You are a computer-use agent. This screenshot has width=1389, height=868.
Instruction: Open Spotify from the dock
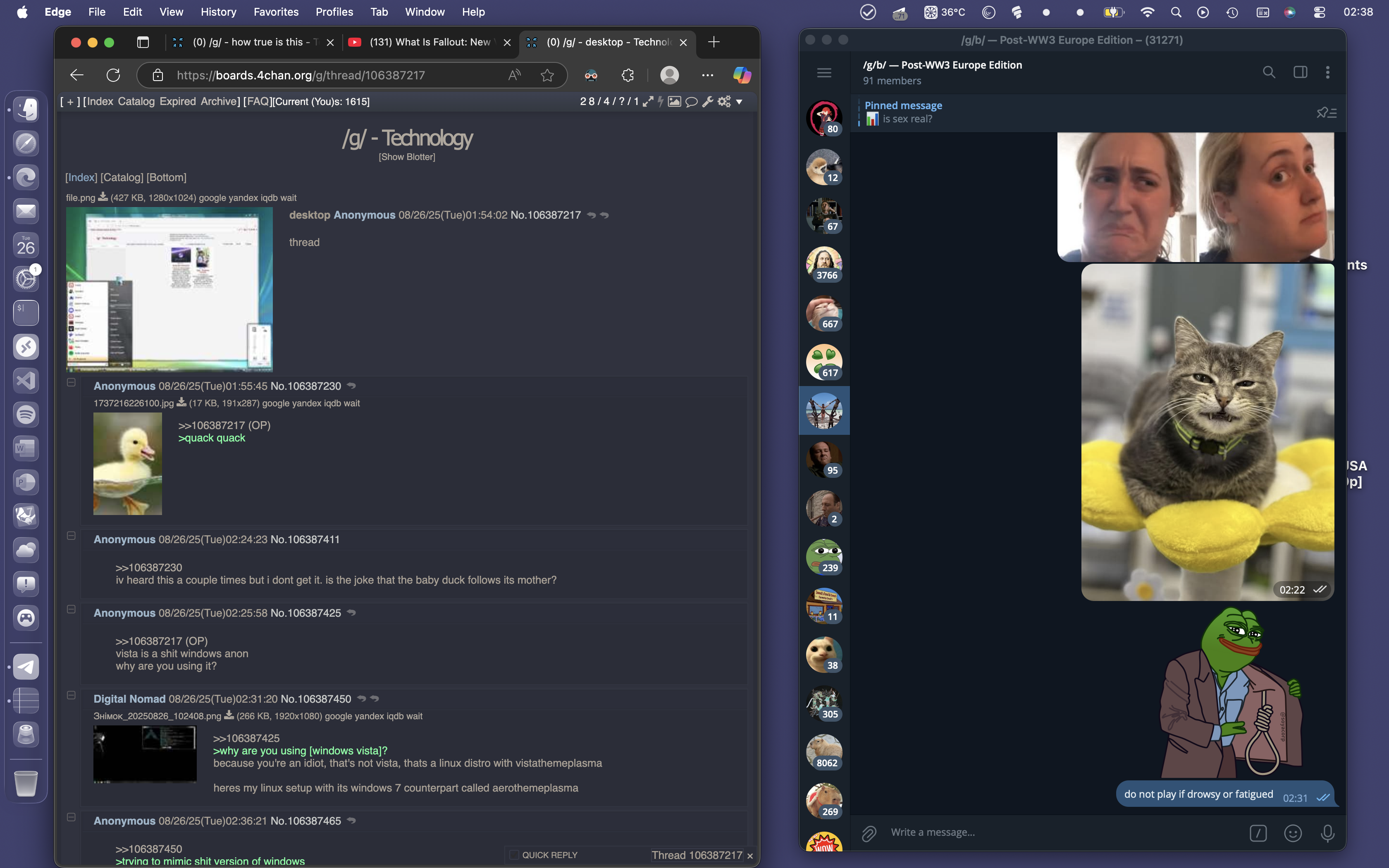(26, 415)
